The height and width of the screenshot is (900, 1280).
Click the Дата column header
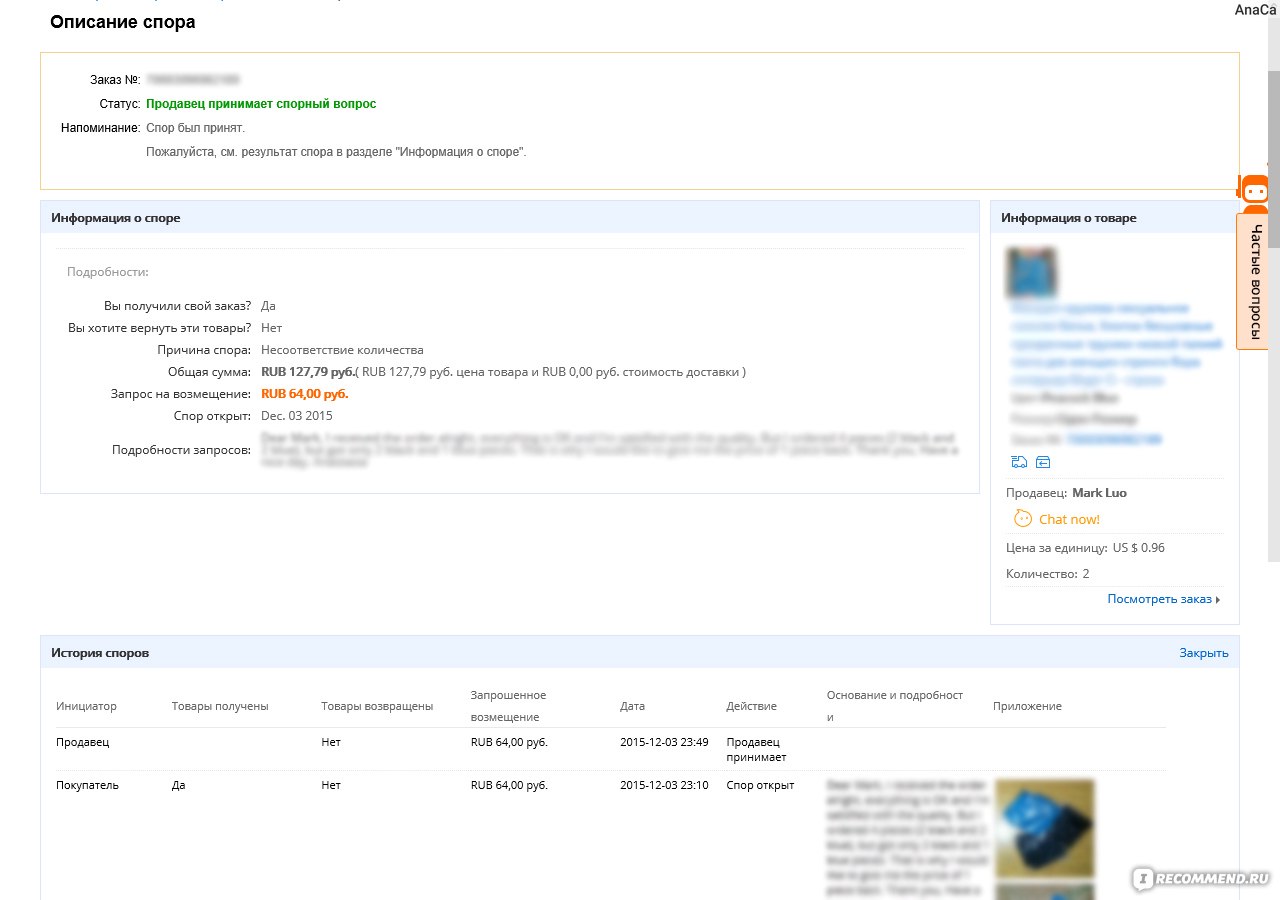[632, 706]
